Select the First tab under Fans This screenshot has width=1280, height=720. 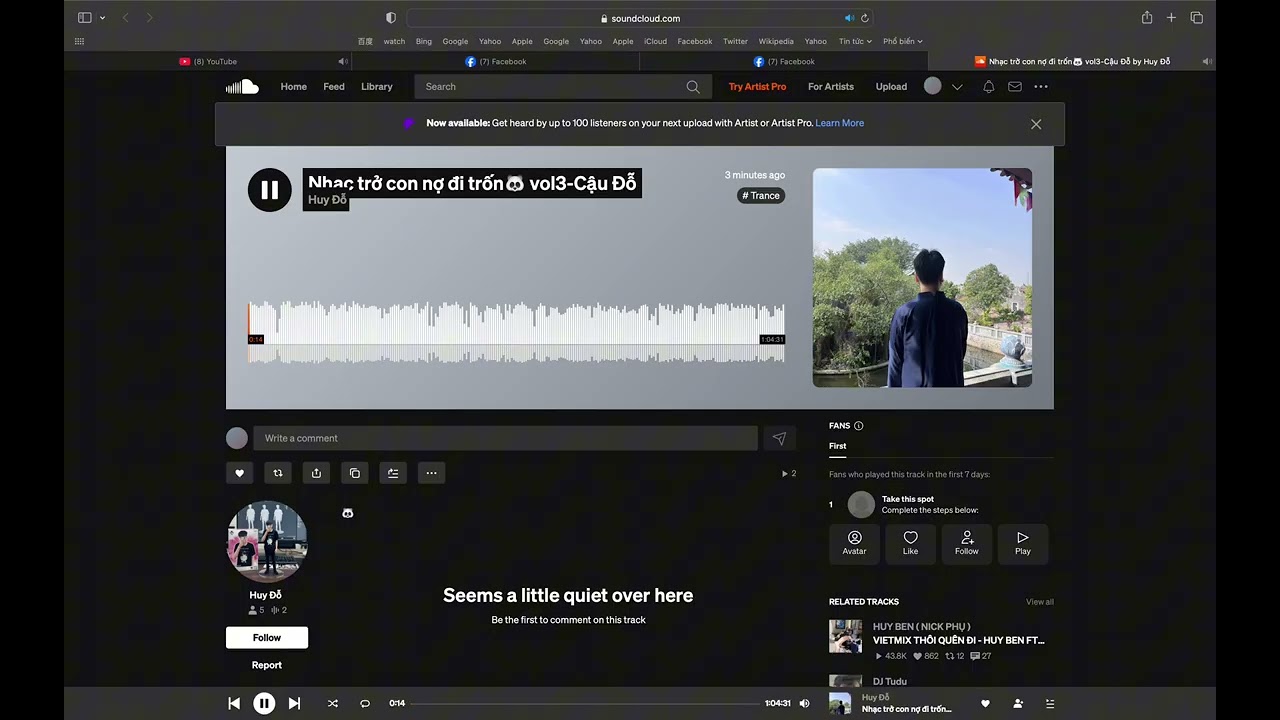tap(838, 446)
